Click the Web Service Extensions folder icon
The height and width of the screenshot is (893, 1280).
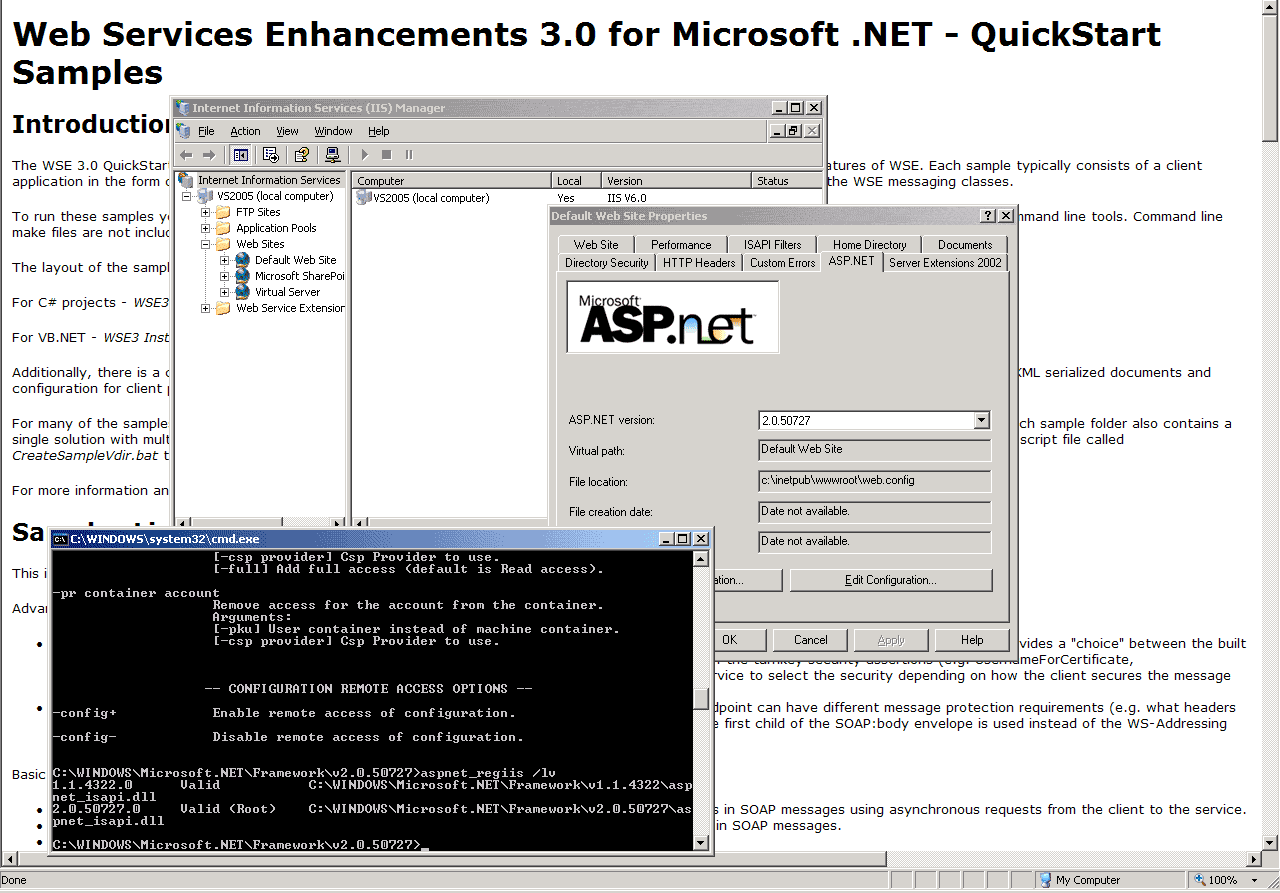pyautogui.click(x=224, y=308)
